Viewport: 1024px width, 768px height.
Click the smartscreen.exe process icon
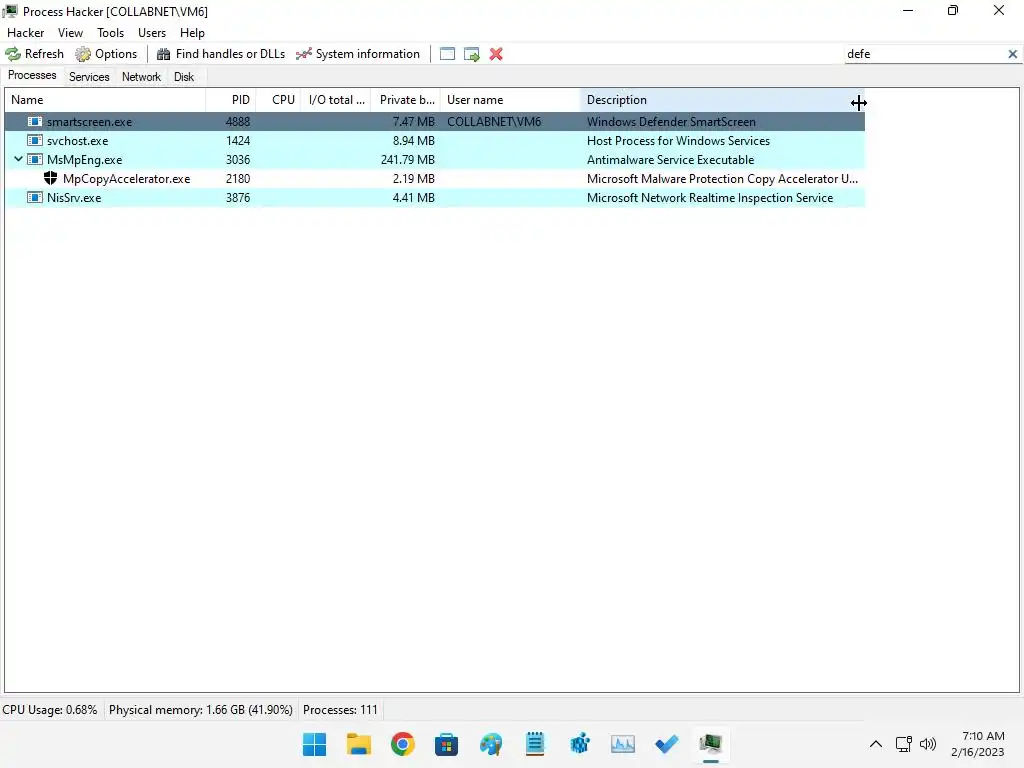pyautogui.click(x=35, y=121)
